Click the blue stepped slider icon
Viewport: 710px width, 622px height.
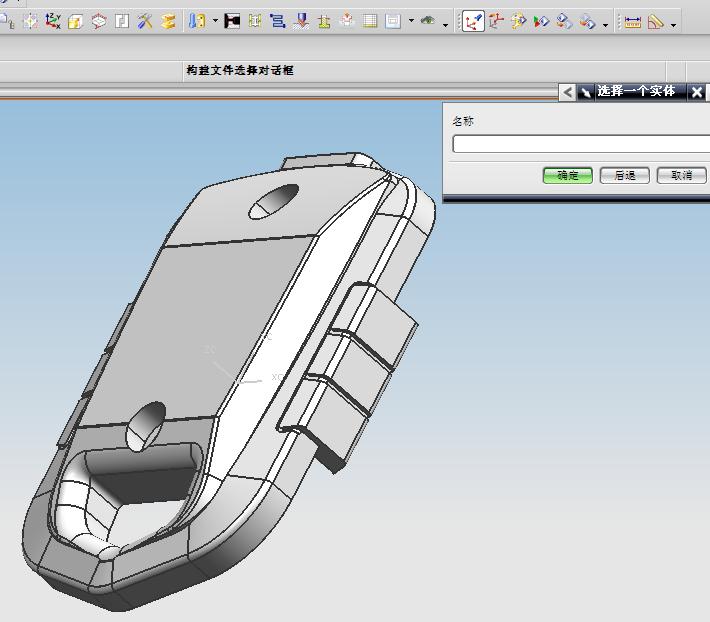point(278,21)
